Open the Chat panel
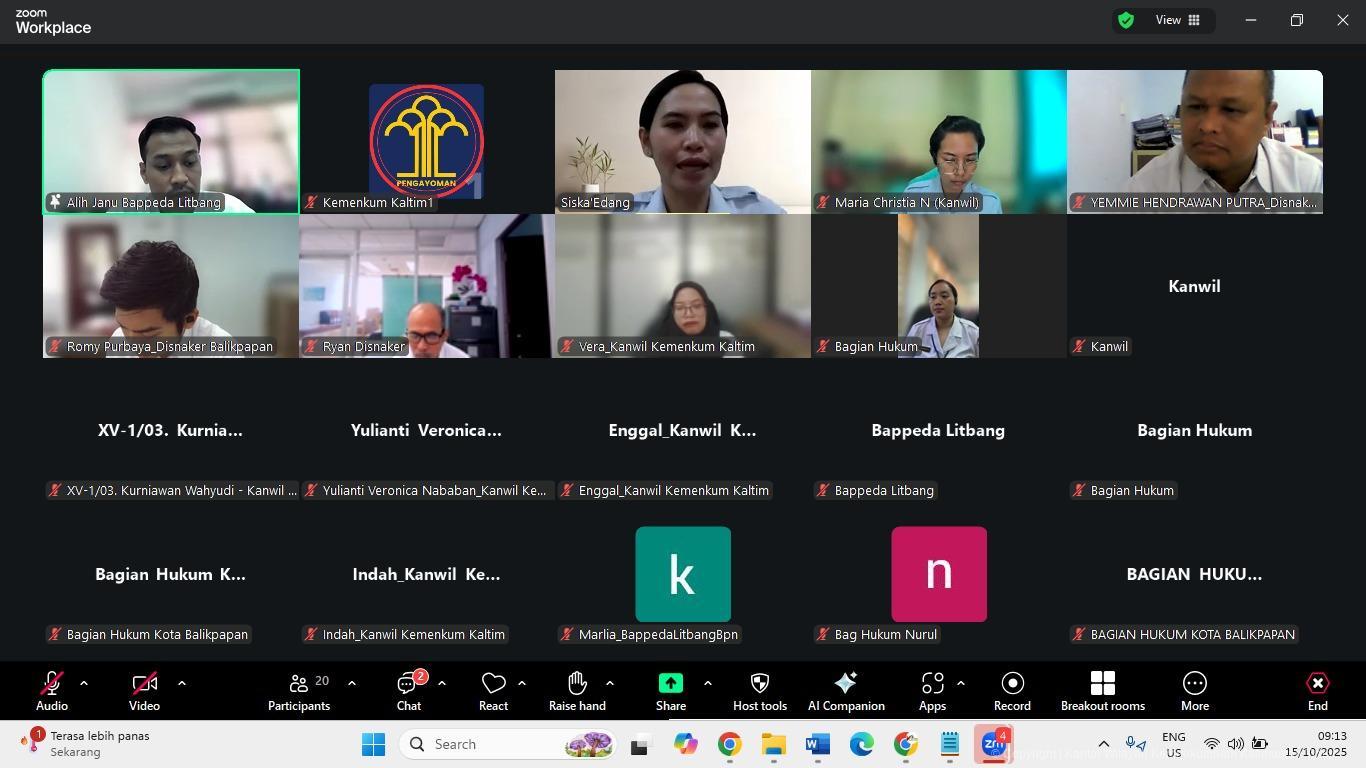Viewport: 1366px width, 768px height. [408, 691]
